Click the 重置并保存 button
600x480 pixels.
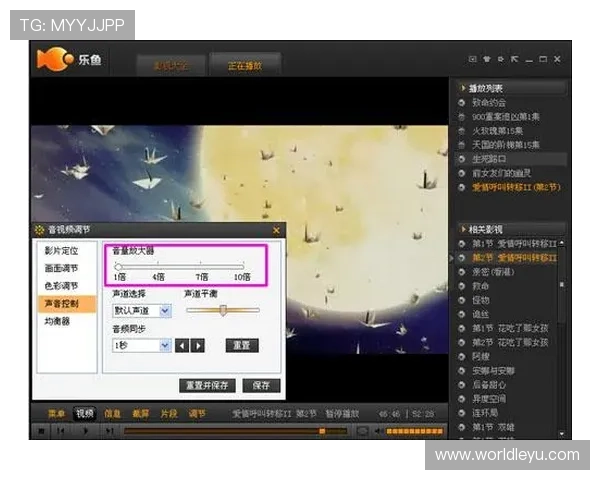coord(207,385)
